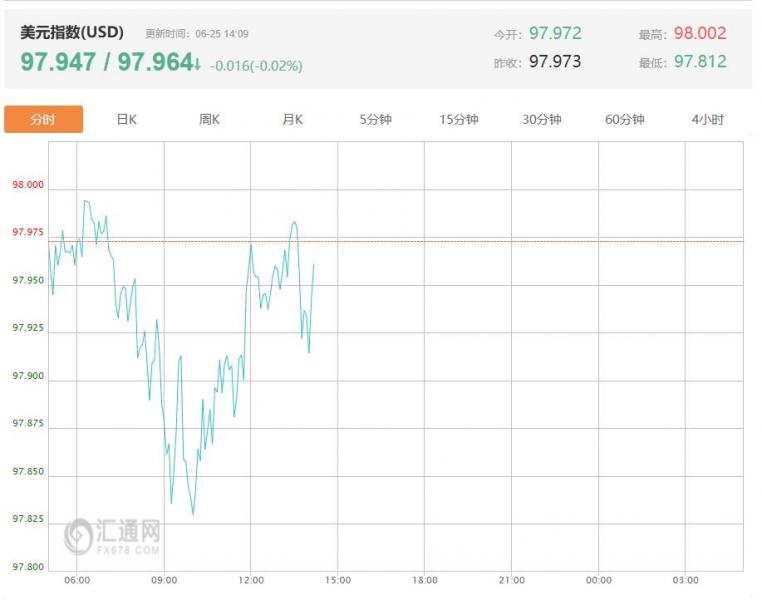Click the 今开 97.972 value
Screen dimensions: 762x600
pyautogui.click(x=555, y=34)
